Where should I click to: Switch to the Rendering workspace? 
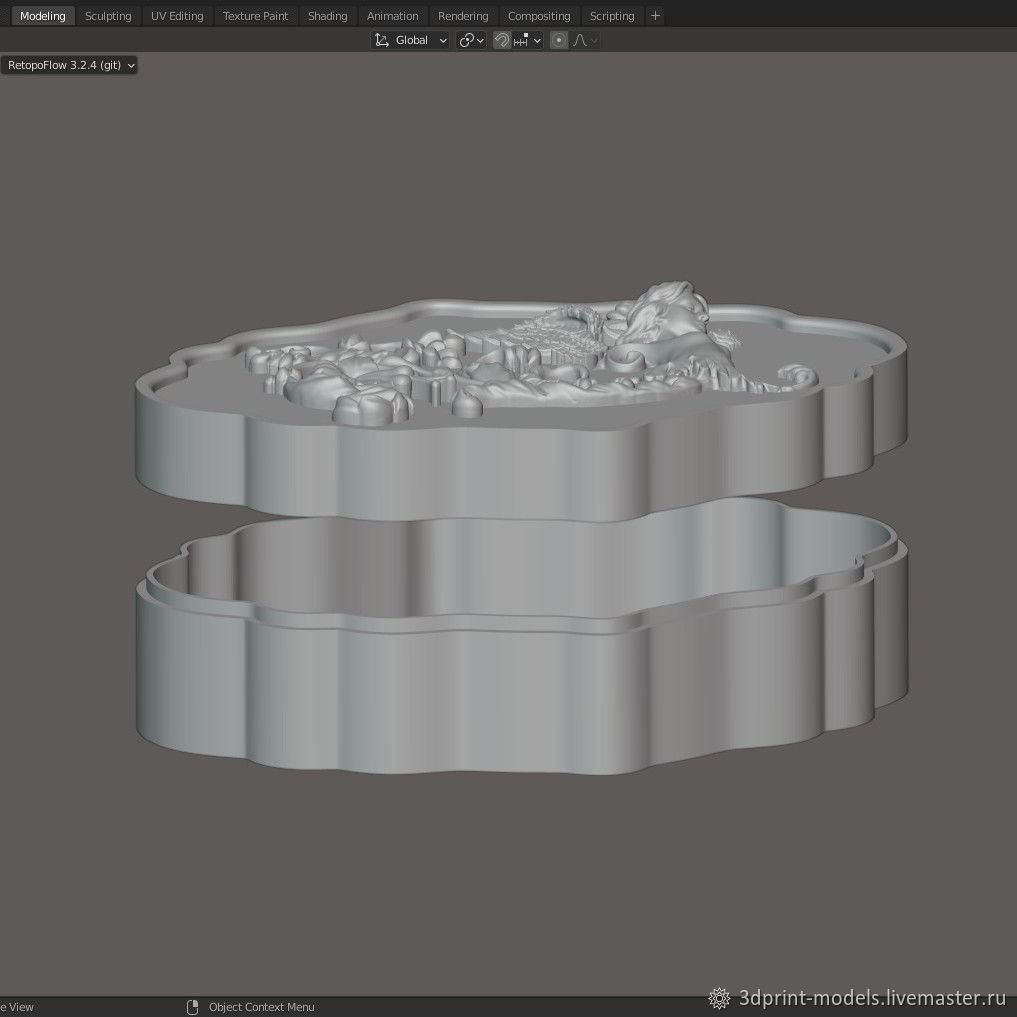coord(463,16)
